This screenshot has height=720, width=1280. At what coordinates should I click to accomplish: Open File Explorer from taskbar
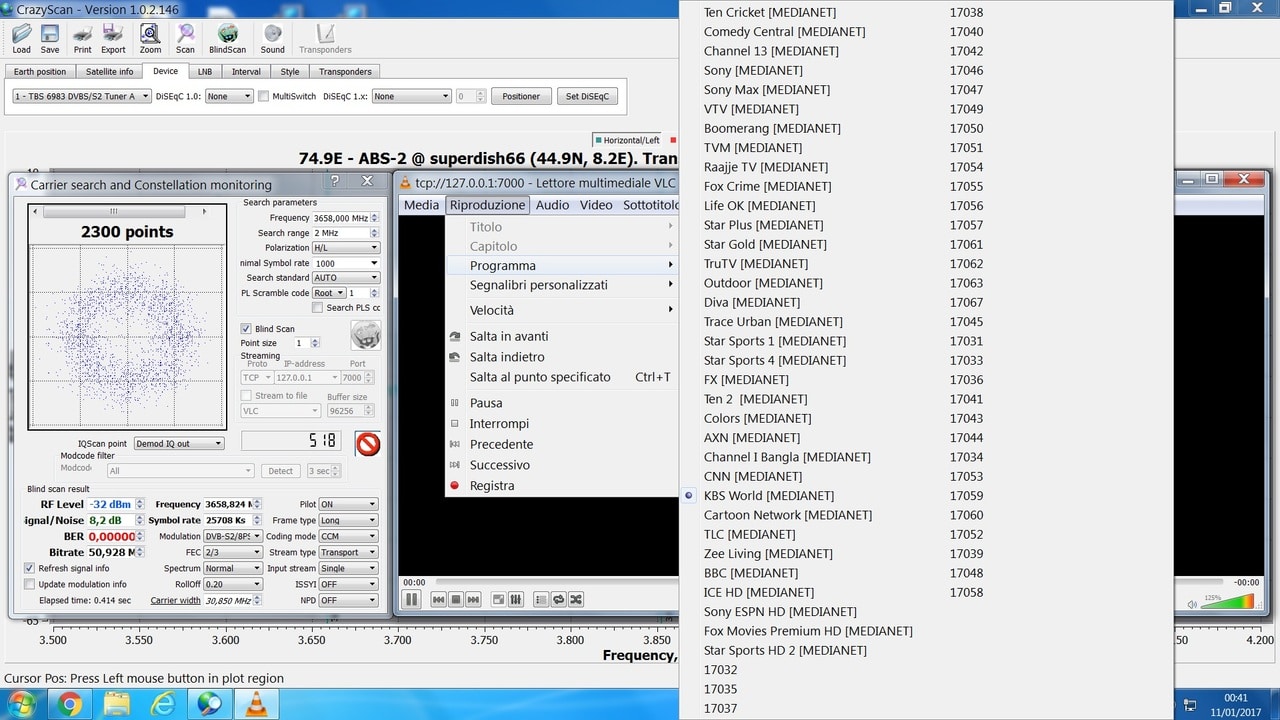[x=117, y=704]
